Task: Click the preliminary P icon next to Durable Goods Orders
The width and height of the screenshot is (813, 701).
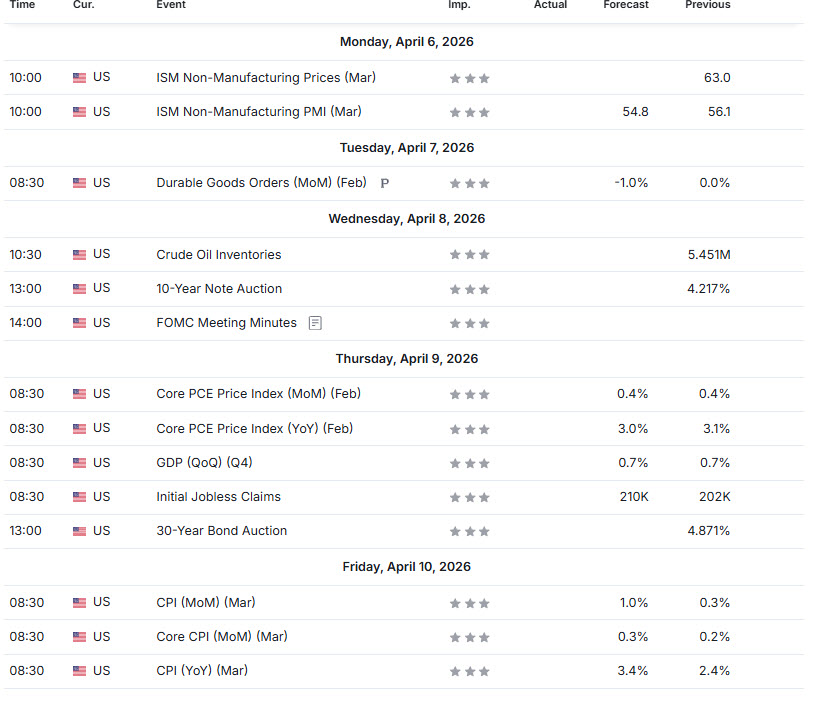Action: click(385, 183)
